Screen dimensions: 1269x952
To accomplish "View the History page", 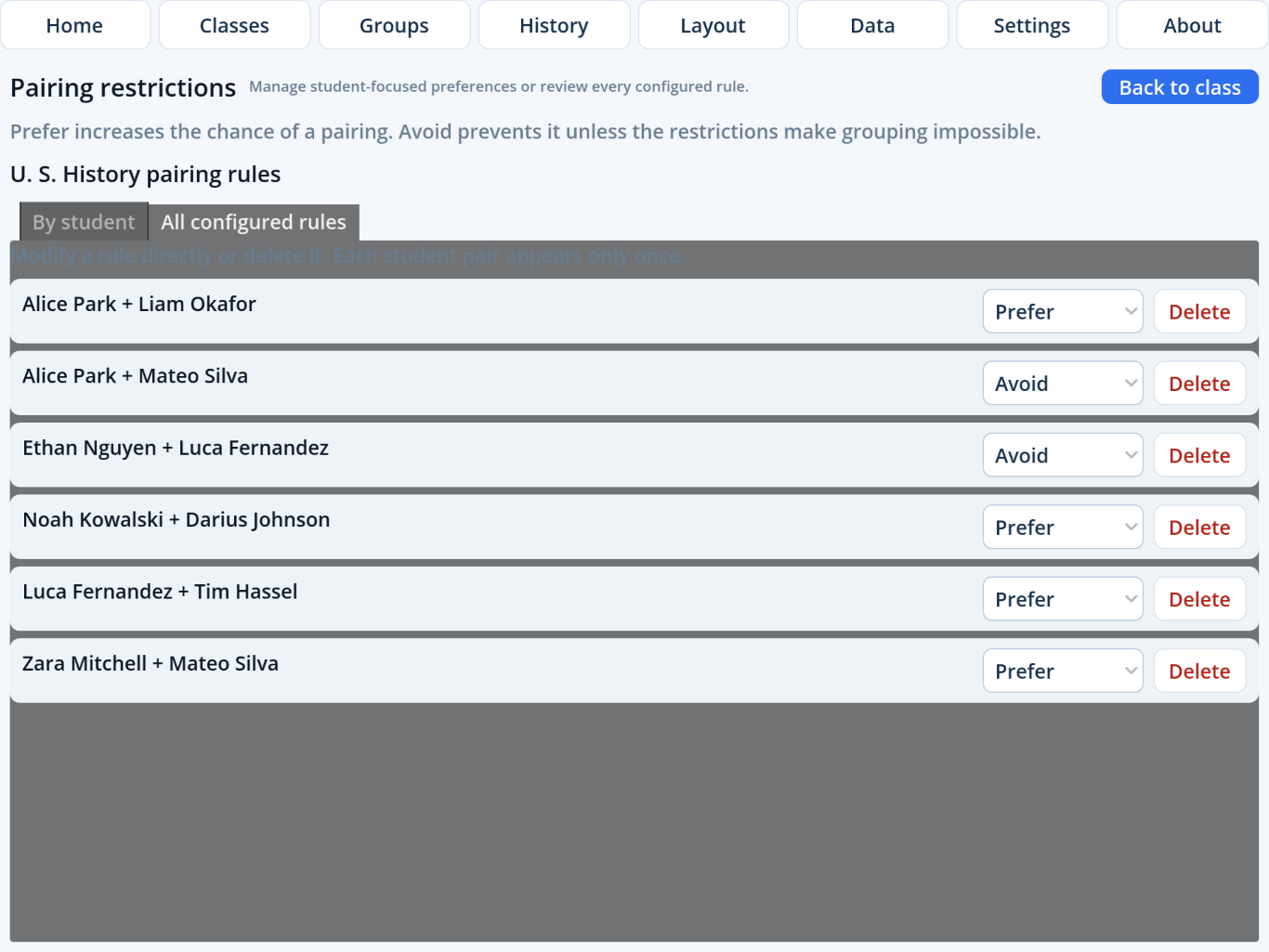I will 554,25.
